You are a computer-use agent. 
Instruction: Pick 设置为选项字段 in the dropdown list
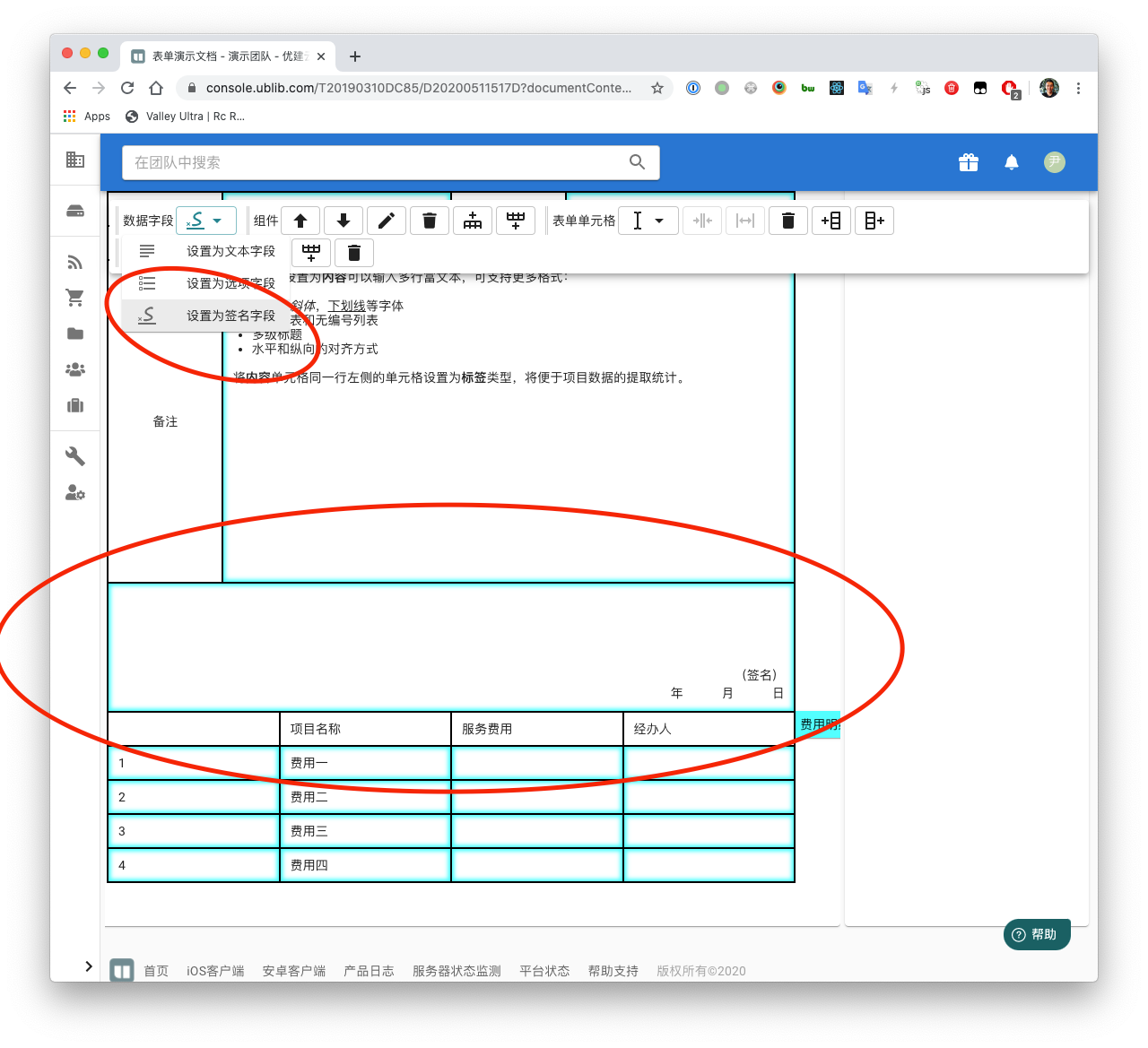(230, 283)
